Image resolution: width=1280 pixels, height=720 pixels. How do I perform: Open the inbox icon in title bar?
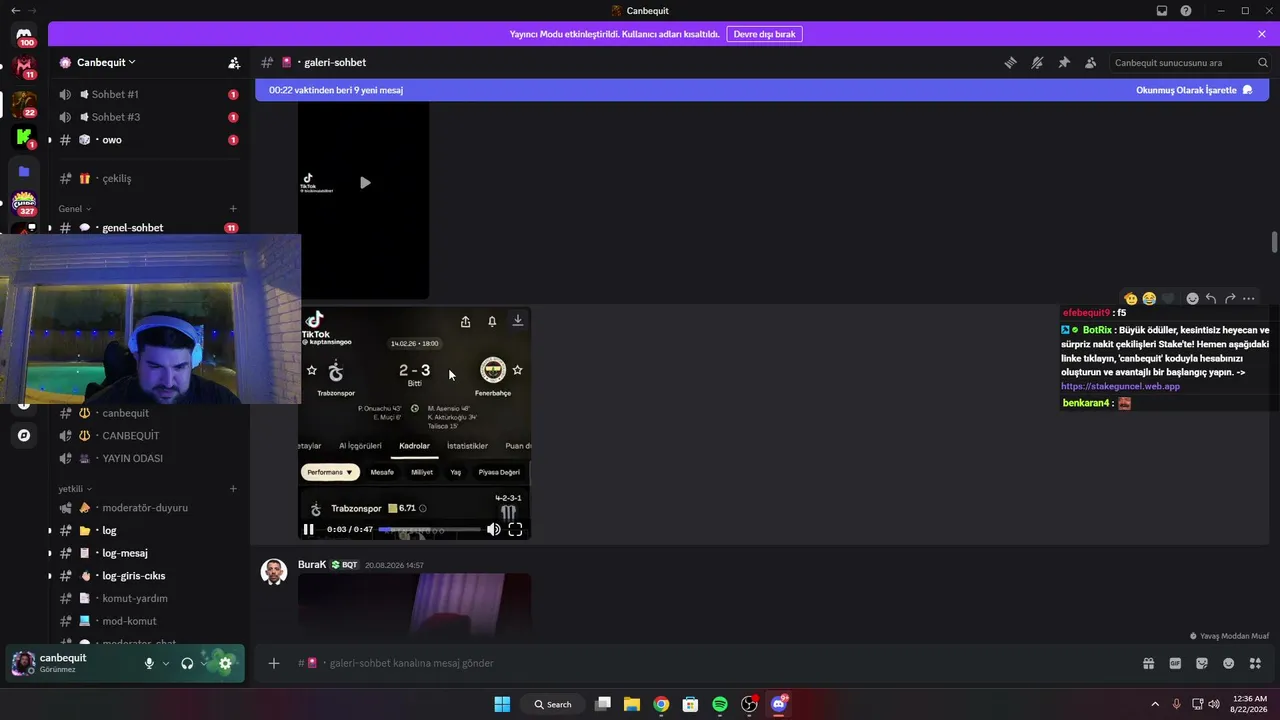[1162, 11]
